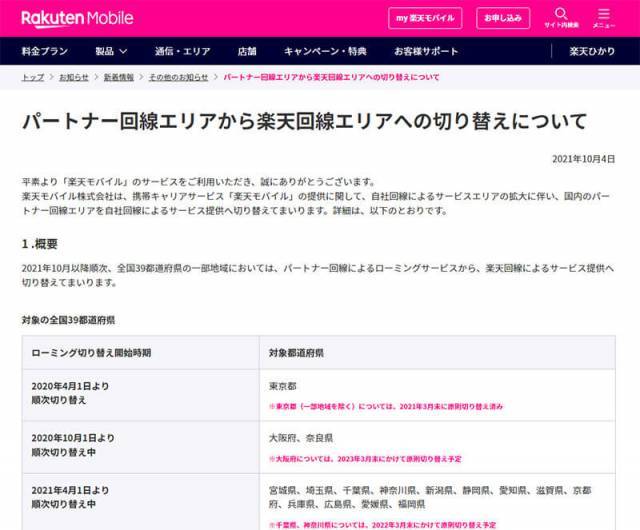Click the お知らせ breadcrumb link
Viewport: 640px width, 530px height.
click(73, 77)
